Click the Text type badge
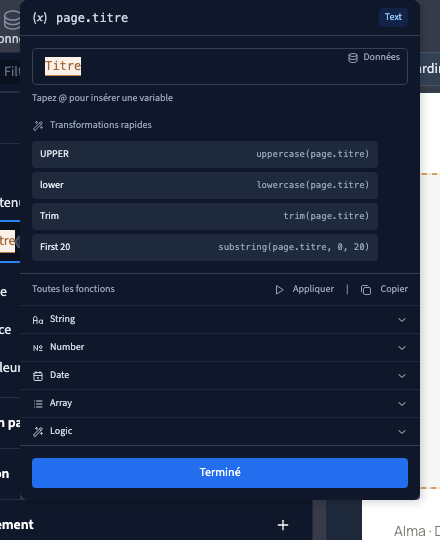The image size is (440, 540). pos(393,17)
